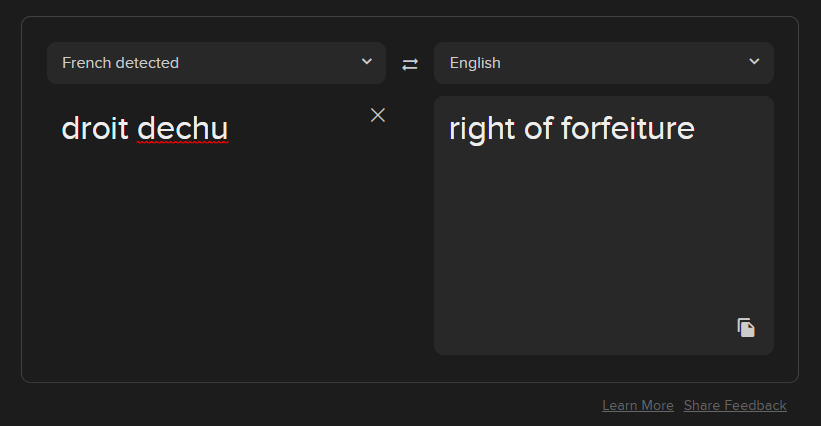Click the misspelled word "dechu"
Screen dimensions: 821x426
click(183, 129)
